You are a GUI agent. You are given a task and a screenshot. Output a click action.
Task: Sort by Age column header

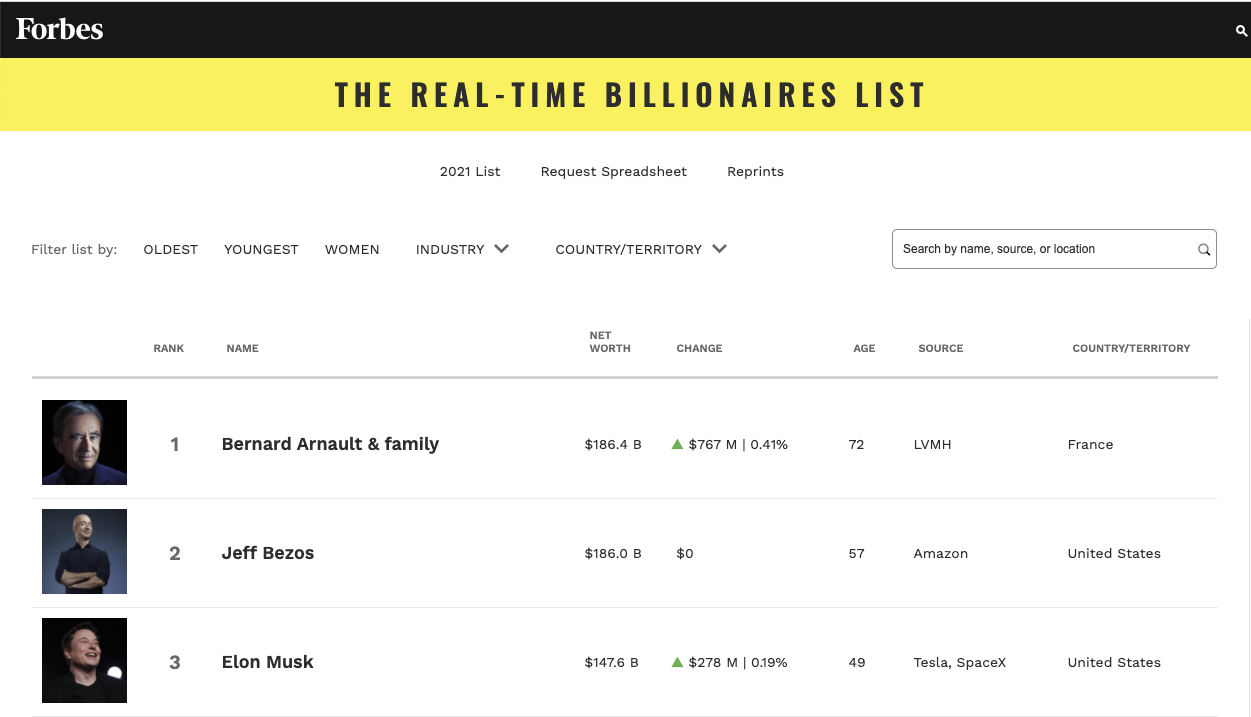864,348
